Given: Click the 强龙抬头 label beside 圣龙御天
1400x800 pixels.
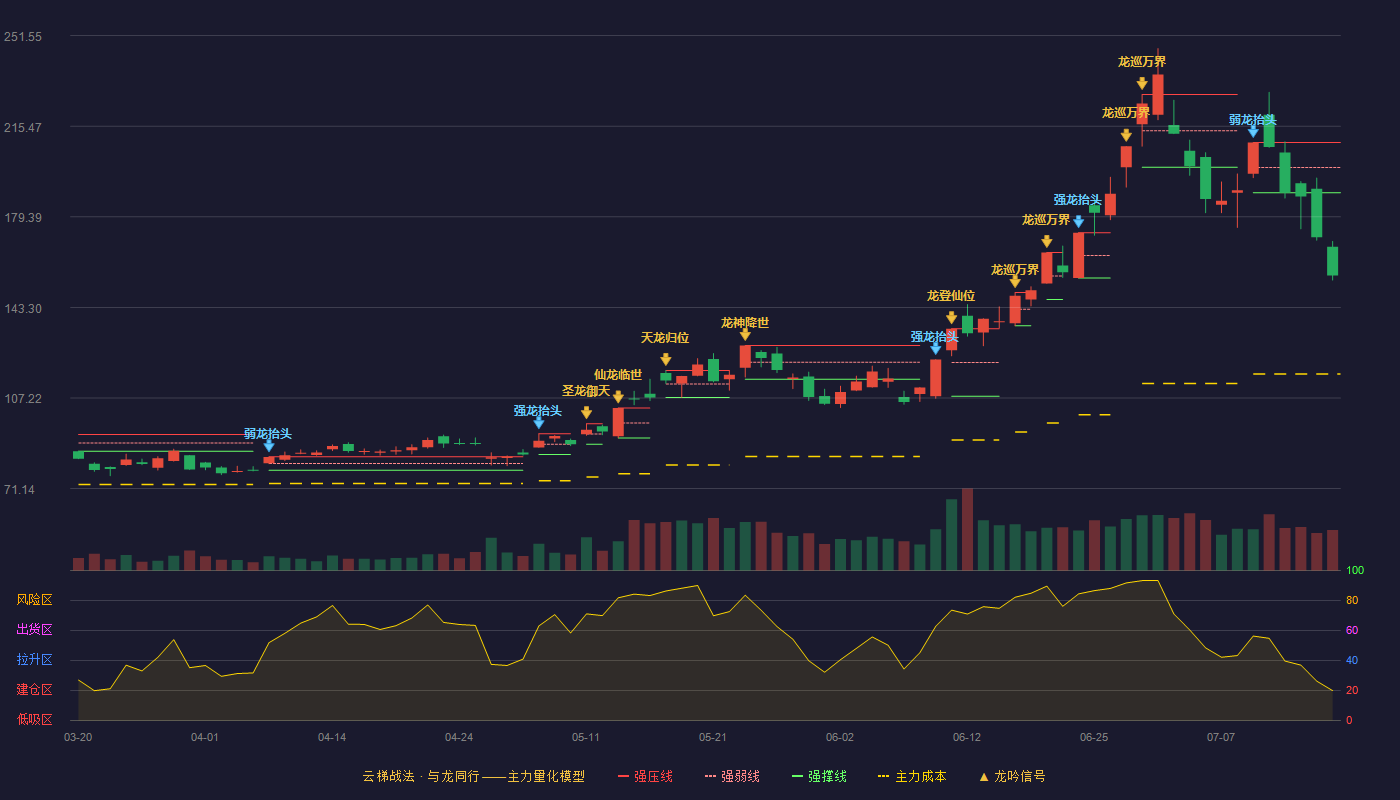Looking at the screenshot, I should (538, 411).
